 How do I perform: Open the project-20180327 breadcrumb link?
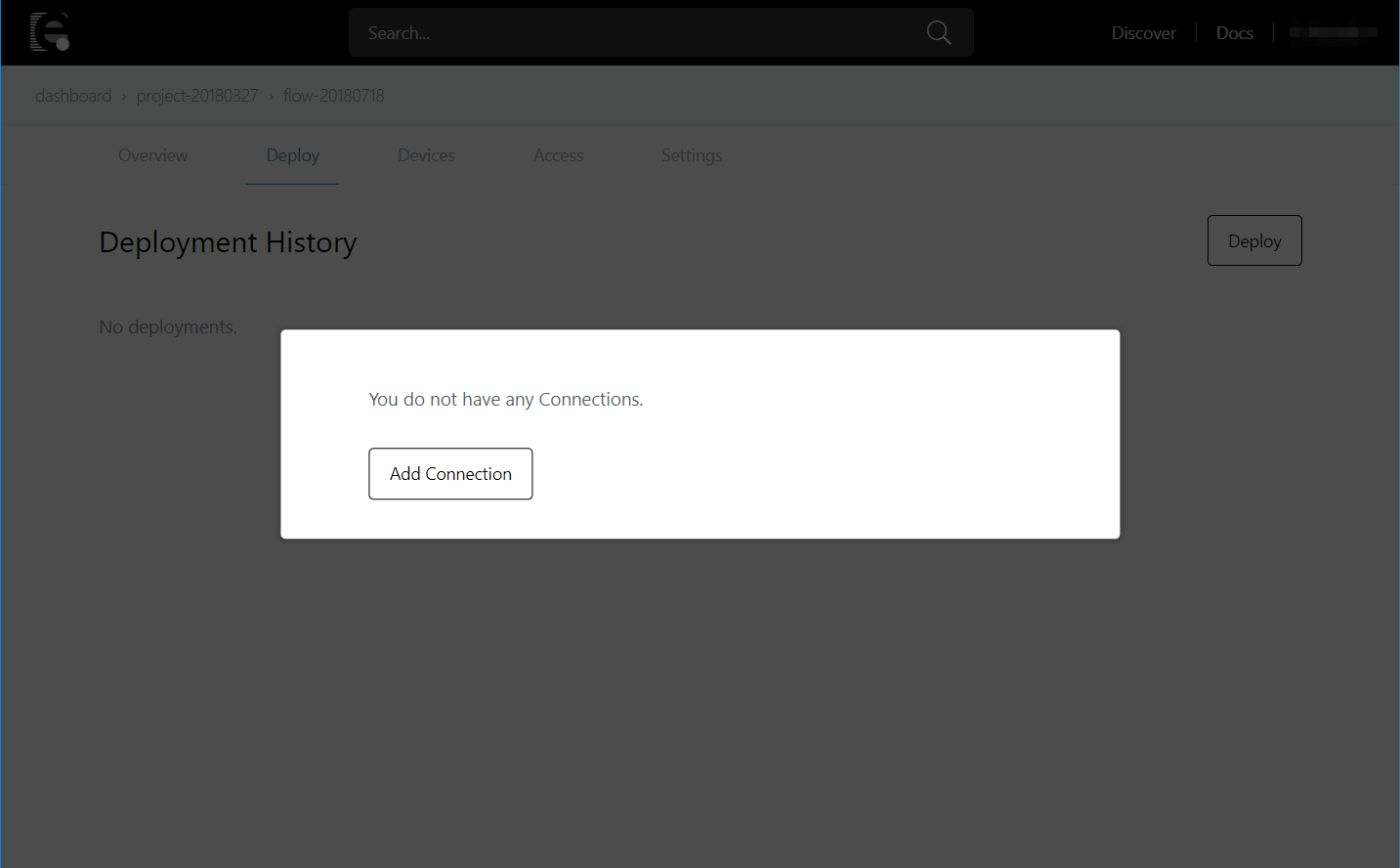(196, 95)
